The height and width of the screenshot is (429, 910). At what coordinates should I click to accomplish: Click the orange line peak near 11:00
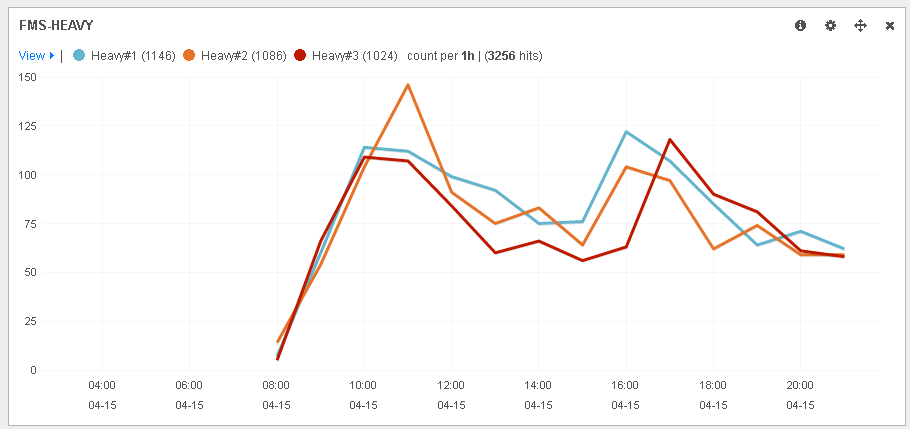pyautogui.click(x=407, y=85)
